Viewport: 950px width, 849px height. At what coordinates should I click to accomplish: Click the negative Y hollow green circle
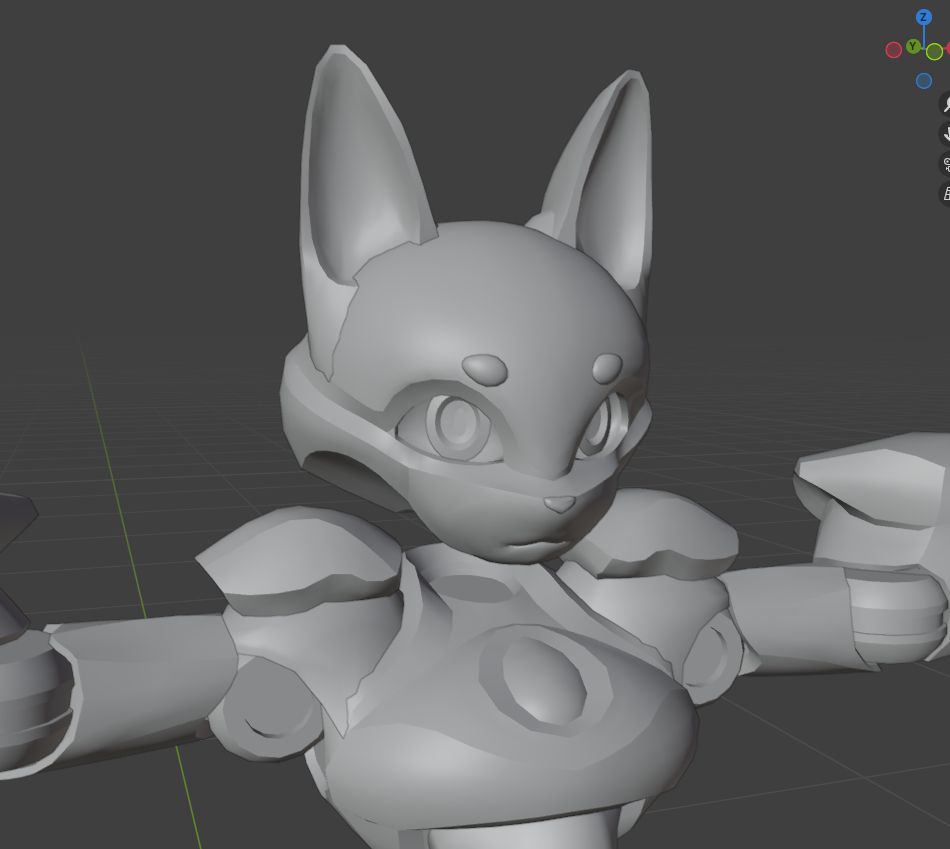pos(934,51)
